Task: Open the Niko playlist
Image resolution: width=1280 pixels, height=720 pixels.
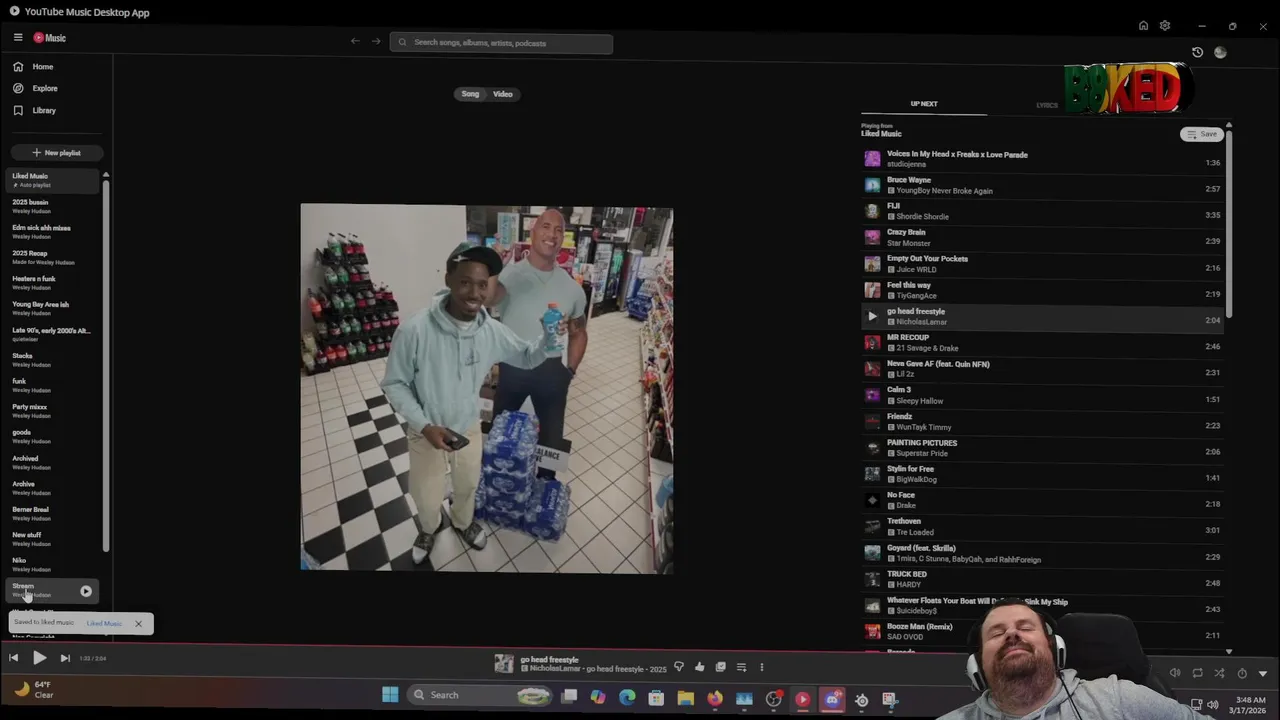Action: pyautogui.click(x=54, y=564)
